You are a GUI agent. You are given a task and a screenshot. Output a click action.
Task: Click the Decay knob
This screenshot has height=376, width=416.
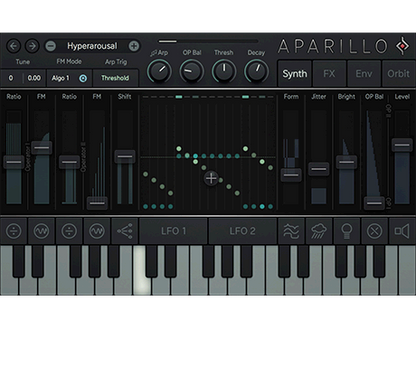point(256,71)
